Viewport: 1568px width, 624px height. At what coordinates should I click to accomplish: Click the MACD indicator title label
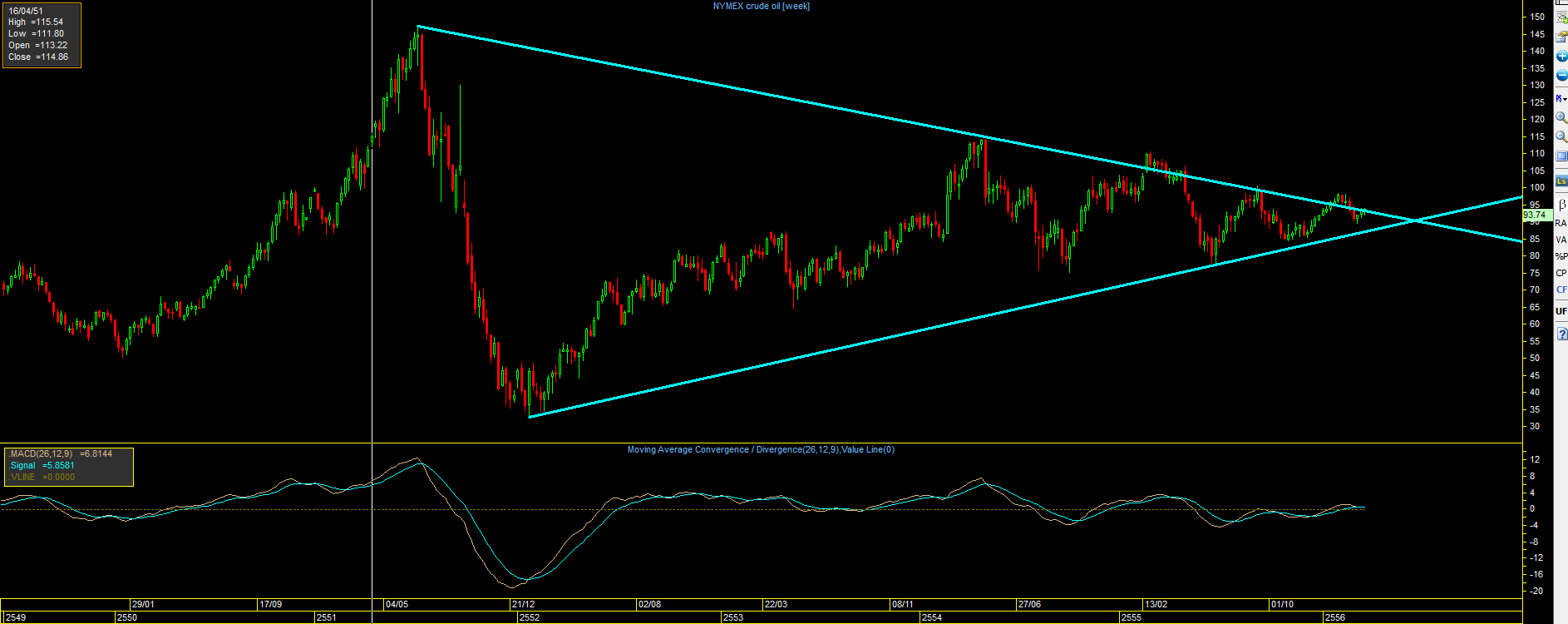(761, 450)
